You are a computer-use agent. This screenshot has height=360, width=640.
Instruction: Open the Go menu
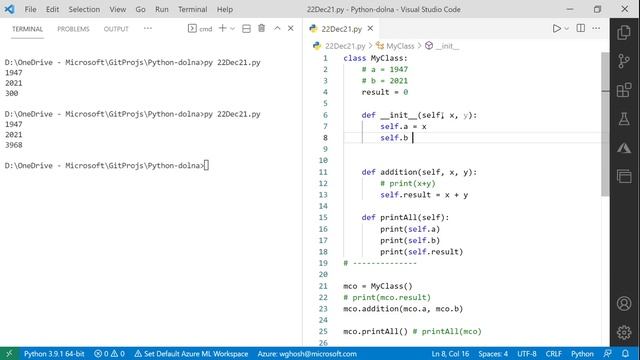[x=140, y=9]
